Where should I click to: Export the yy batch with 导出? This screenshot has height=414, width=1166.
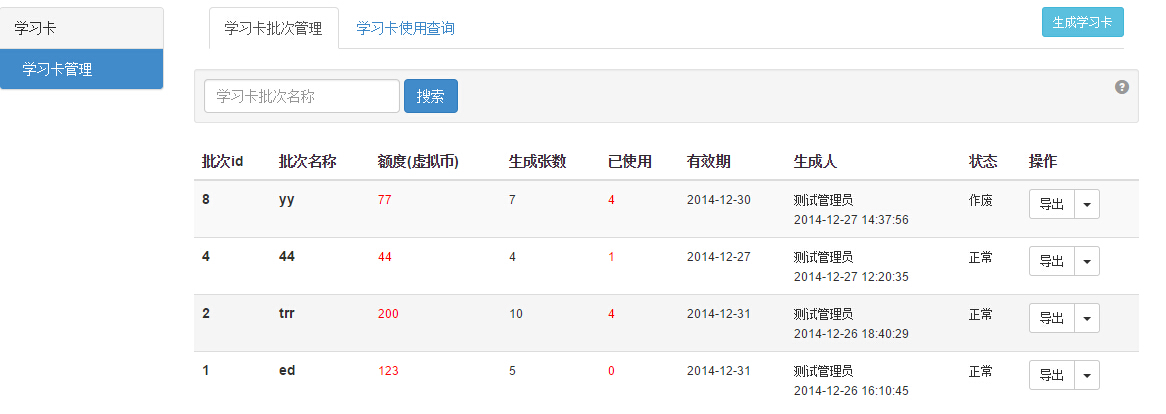tap(1051, 204)
